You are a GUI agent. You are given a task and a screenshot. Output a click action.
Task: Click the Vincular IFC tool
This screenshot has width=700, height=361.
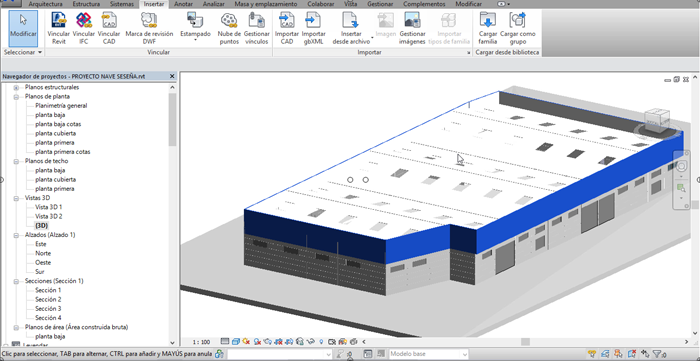click(83, 28)
